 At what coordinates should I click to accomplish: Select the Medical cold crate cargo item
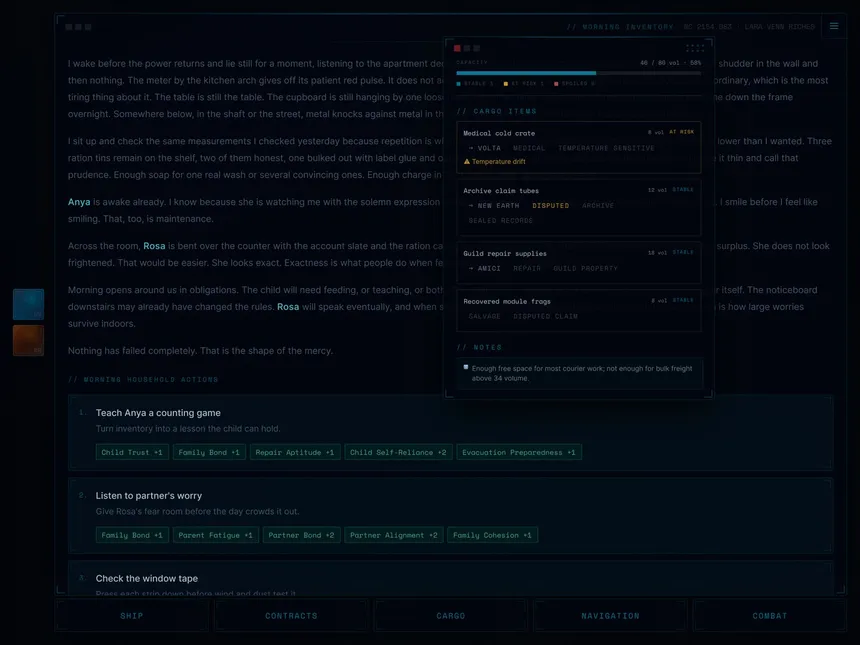[579, 147]
